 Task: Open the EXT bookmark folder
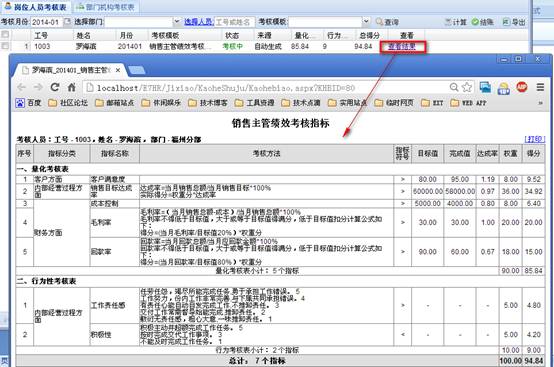432,103
